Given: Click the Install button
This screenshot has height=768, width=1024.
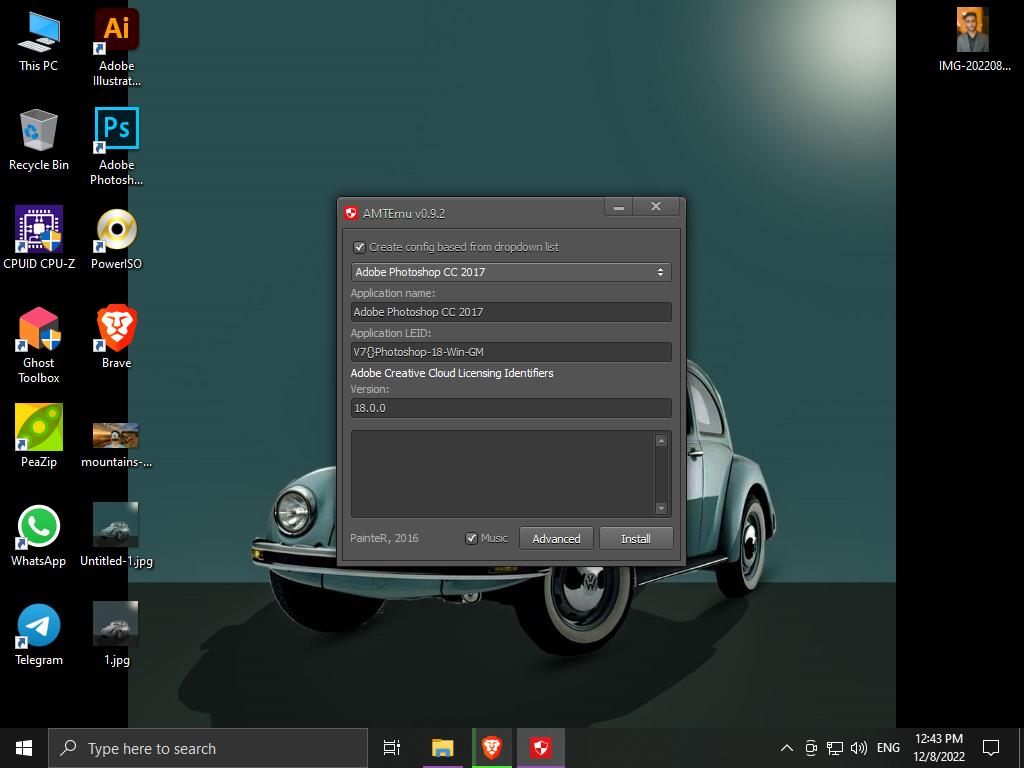Looking at the screenshot, I should 635,538.
